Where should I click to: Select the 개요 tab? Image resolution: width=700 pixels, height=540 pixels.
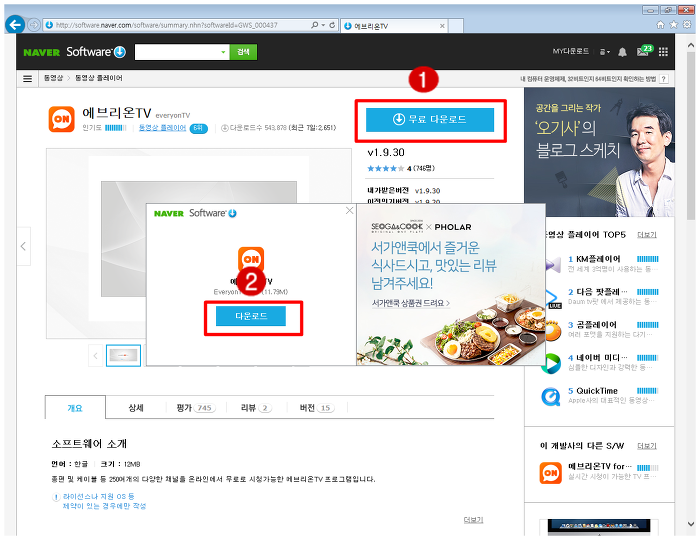[75, 408]
